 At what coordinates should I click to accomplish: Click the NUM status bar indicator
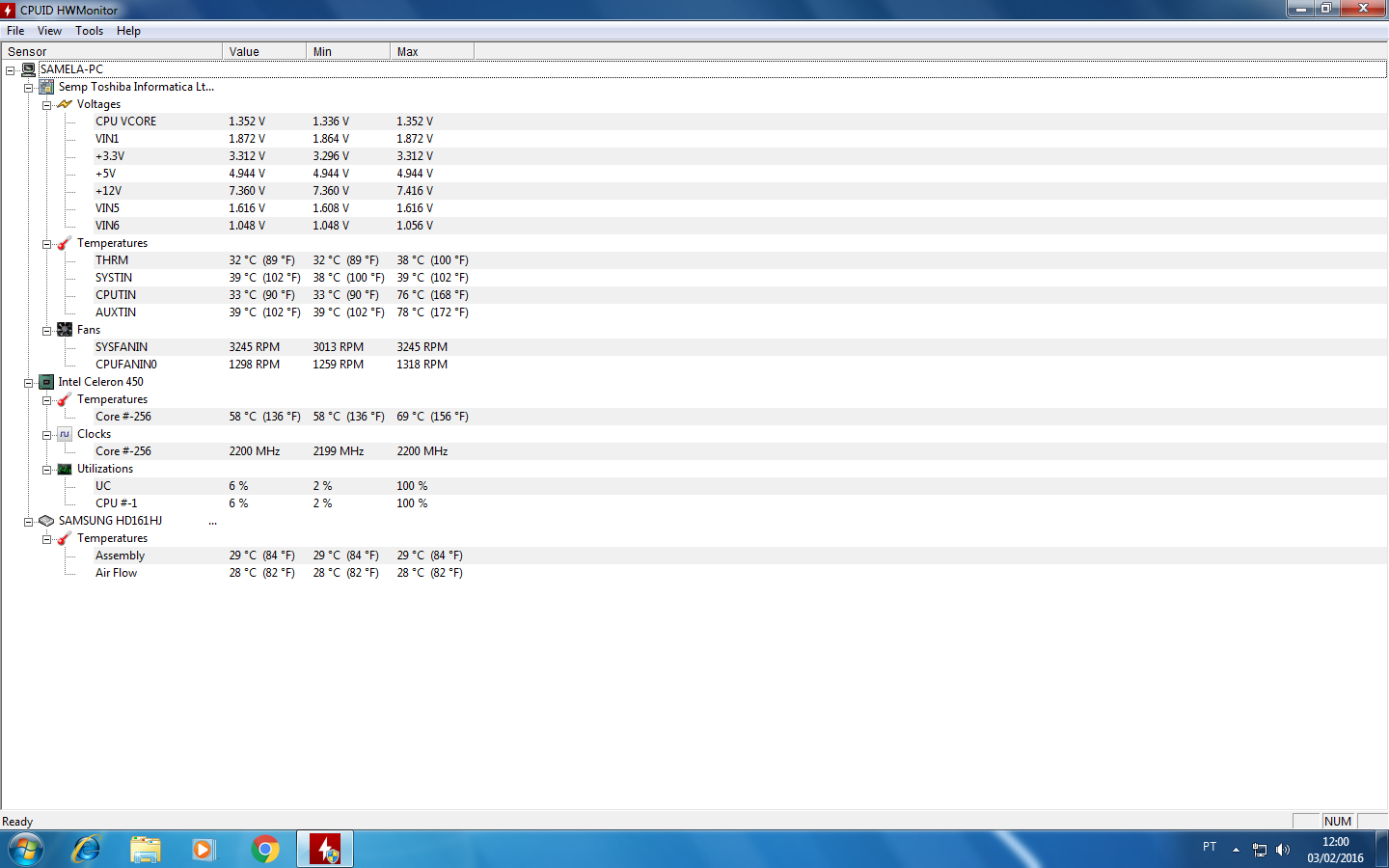1338,822
